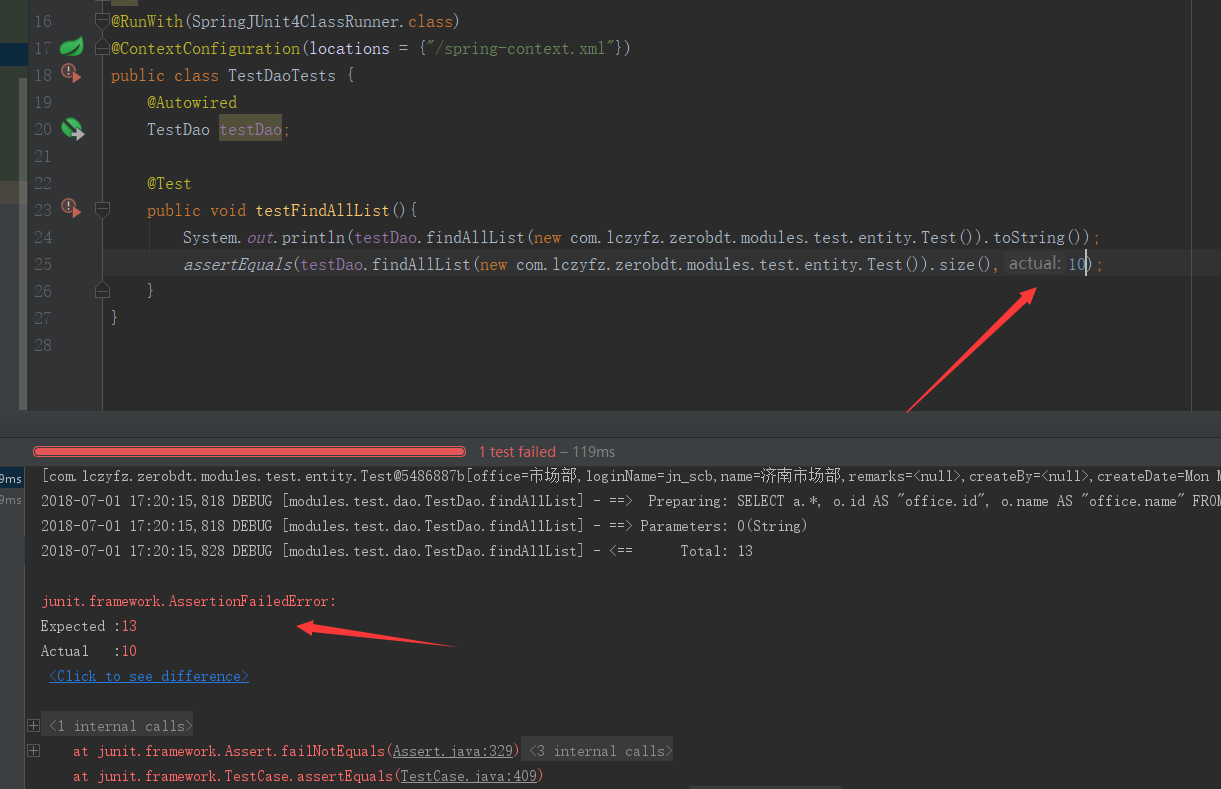Click the assertEquals call on line 25
Screen dimensions: 1221x789
tap(237, 264)
